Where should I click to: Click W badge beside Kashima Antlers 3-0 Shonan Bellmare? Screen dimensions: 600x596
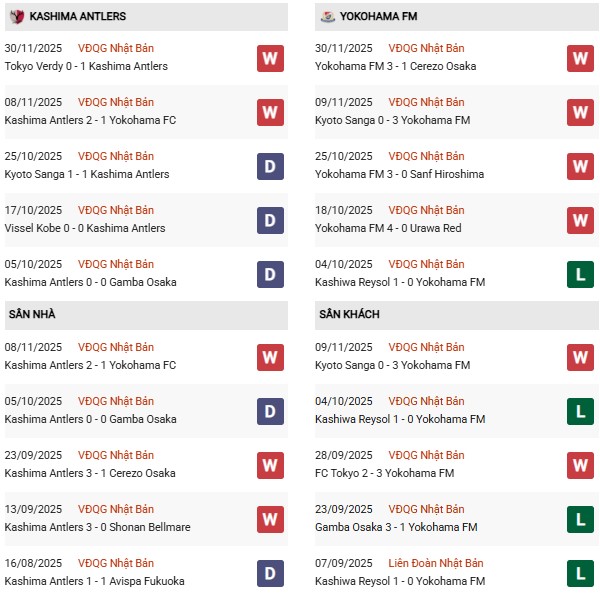coord(270,518)
